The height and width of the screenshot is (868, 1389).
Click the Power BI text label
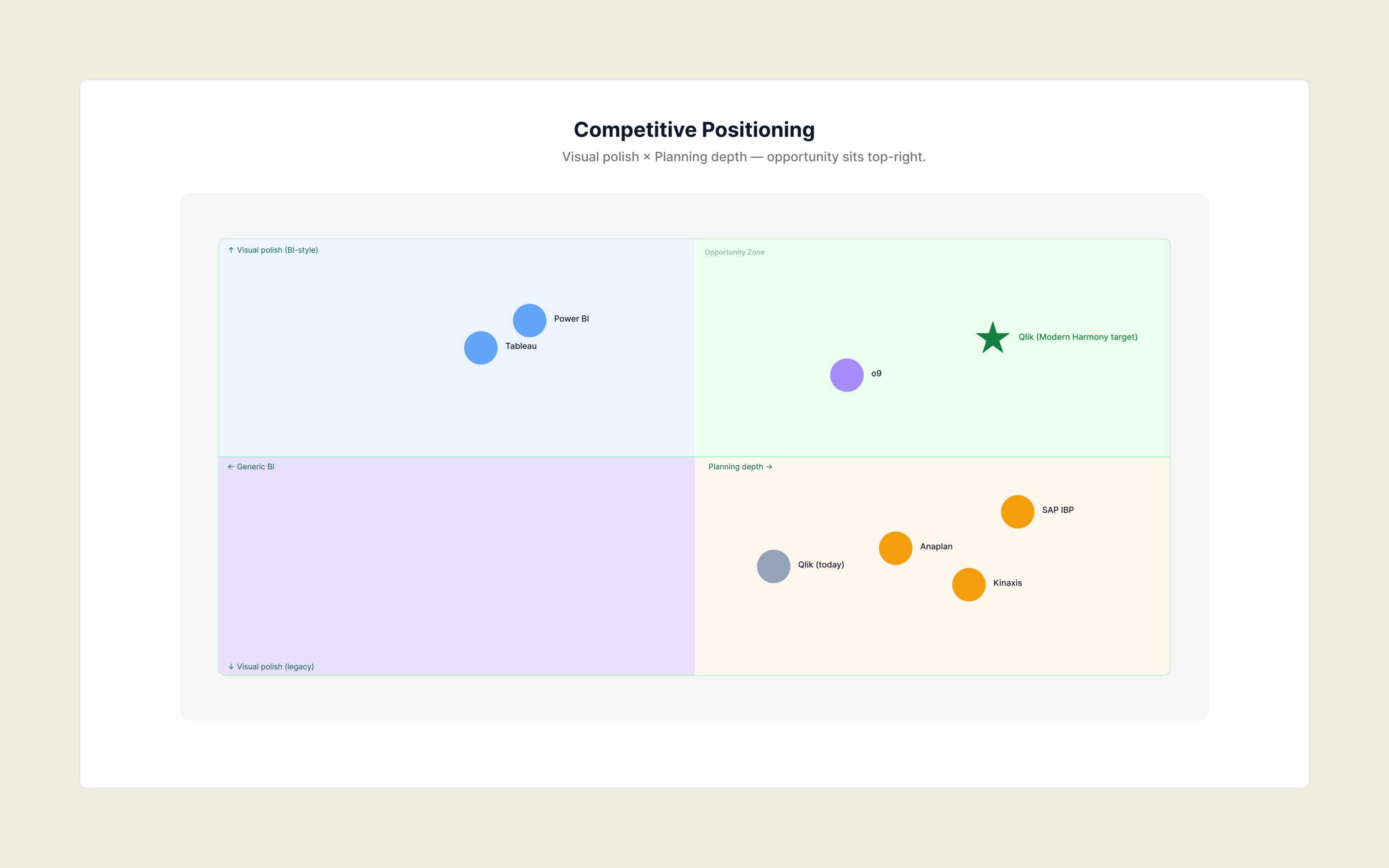coord(571,318)
